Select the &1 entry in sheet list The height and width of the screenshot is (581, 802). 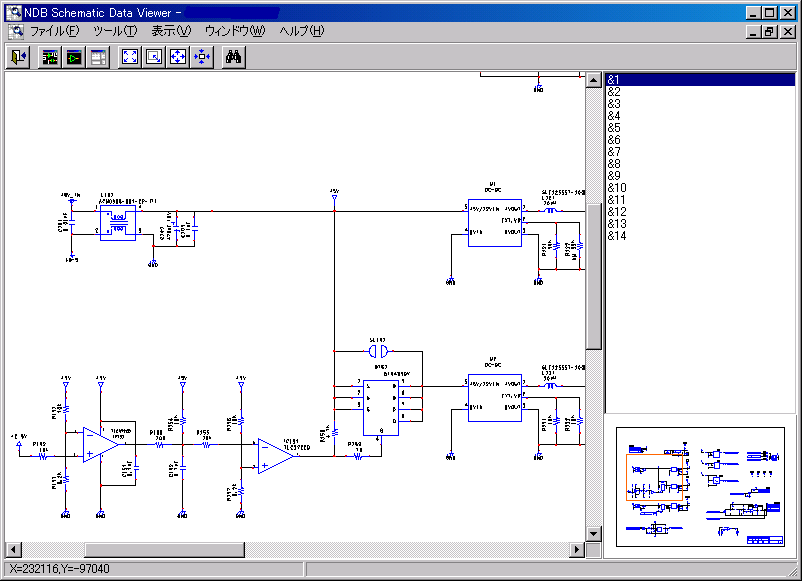click(x=614, y=80)
